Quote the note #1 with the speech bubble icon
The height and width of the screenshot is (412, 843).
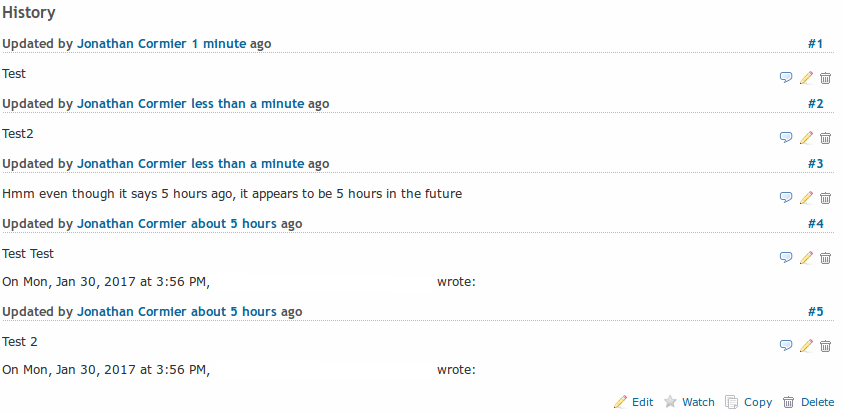pyautogui.click(x=785, y=77)
